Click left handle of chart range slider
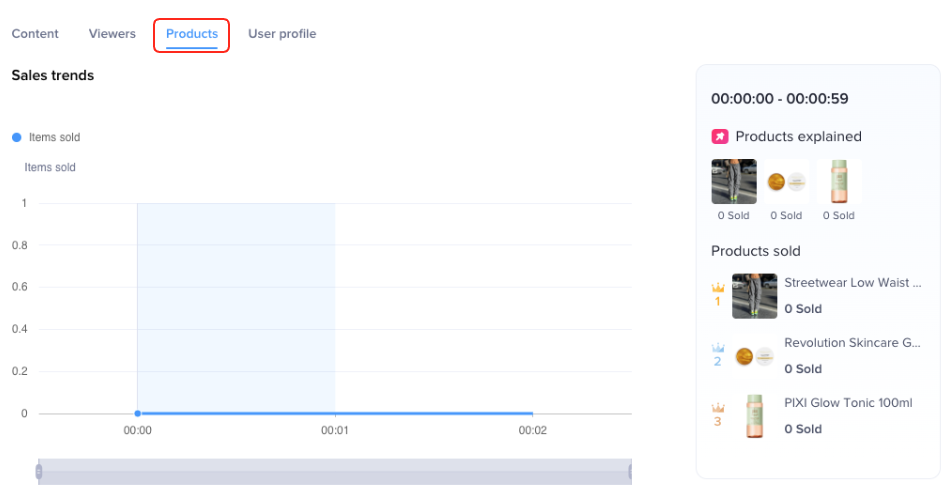Image resolution: width=951 pixels, height=498 pixels. coord(39,471)
